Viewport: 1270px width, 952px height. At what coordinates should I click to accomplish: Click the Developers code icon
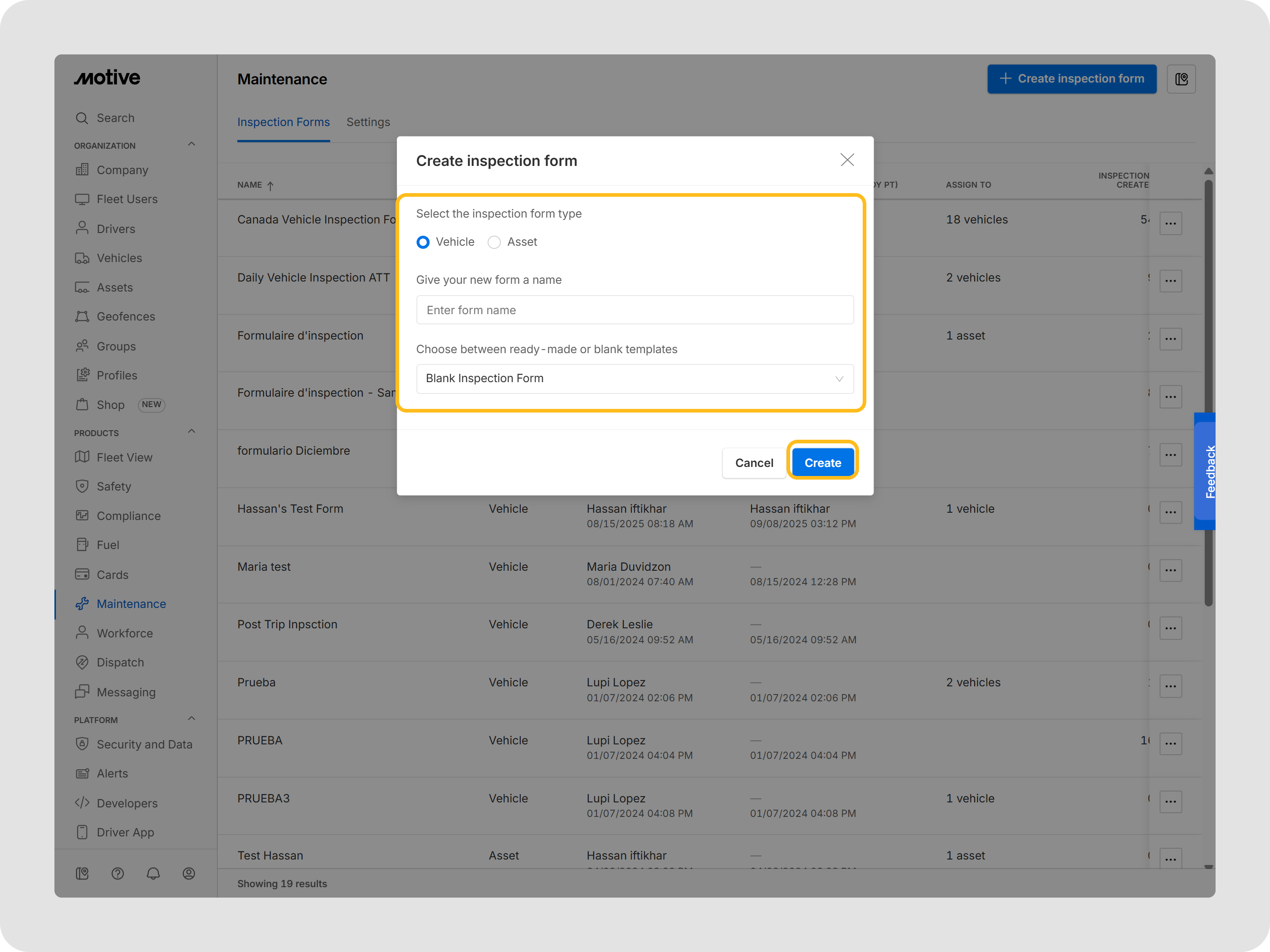coord(82,803)
